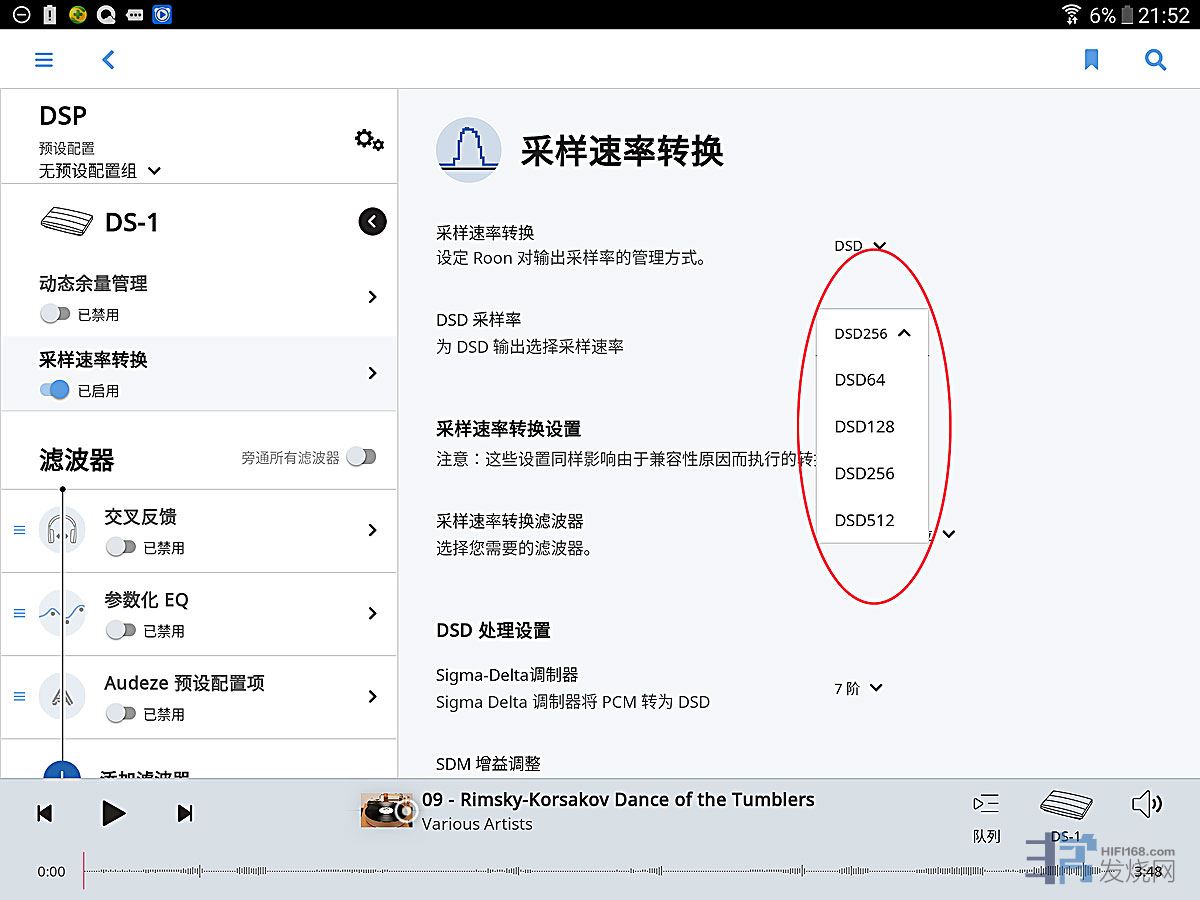
Task: Collapse DS-1 panel with black arrow button
Action: [372, 222]
